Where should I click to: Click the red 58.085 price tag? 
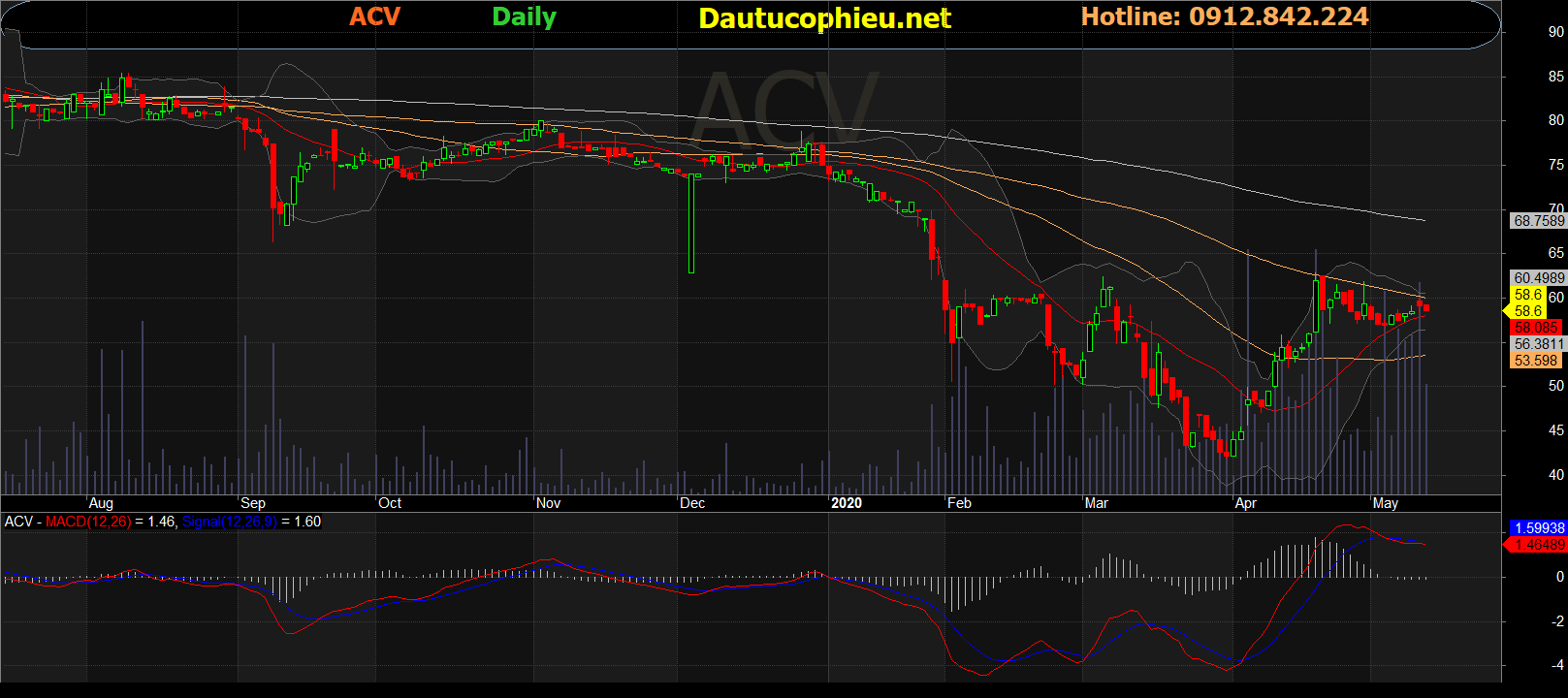[1536, 328]
